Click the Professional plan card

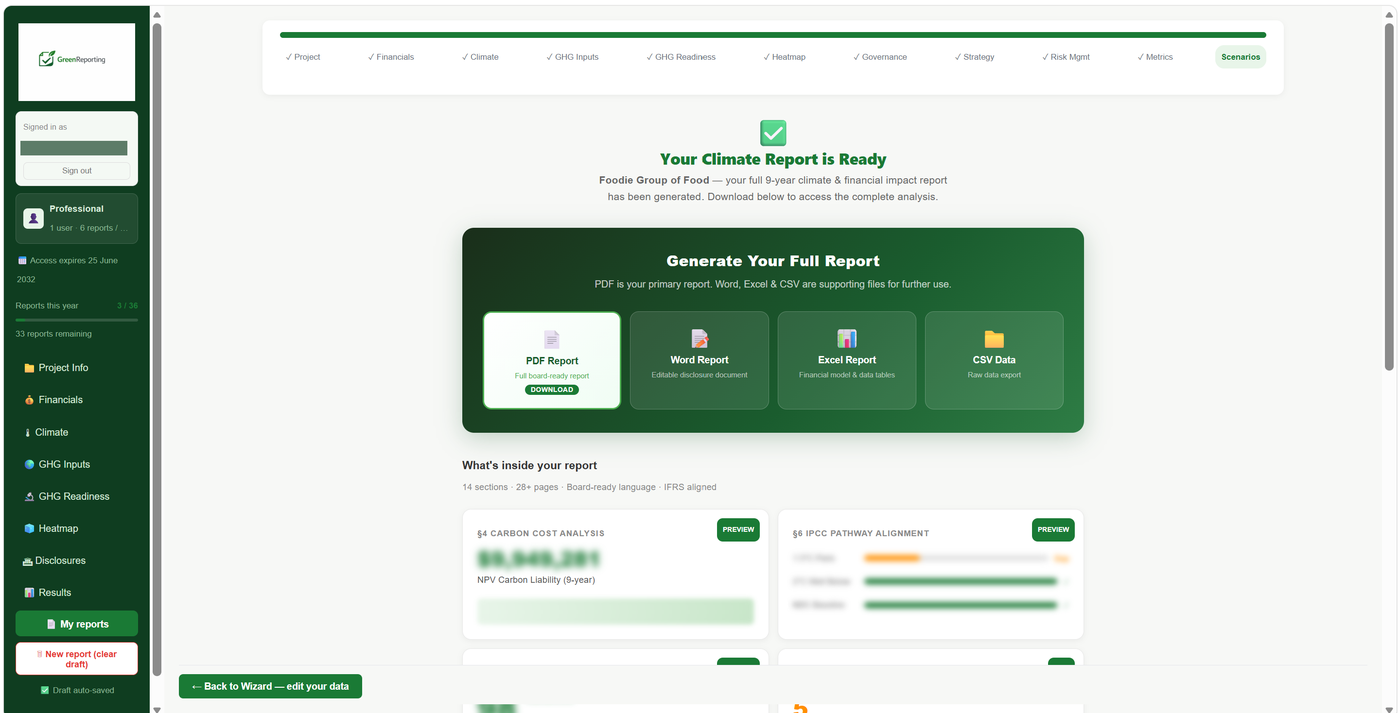[77, 218]
